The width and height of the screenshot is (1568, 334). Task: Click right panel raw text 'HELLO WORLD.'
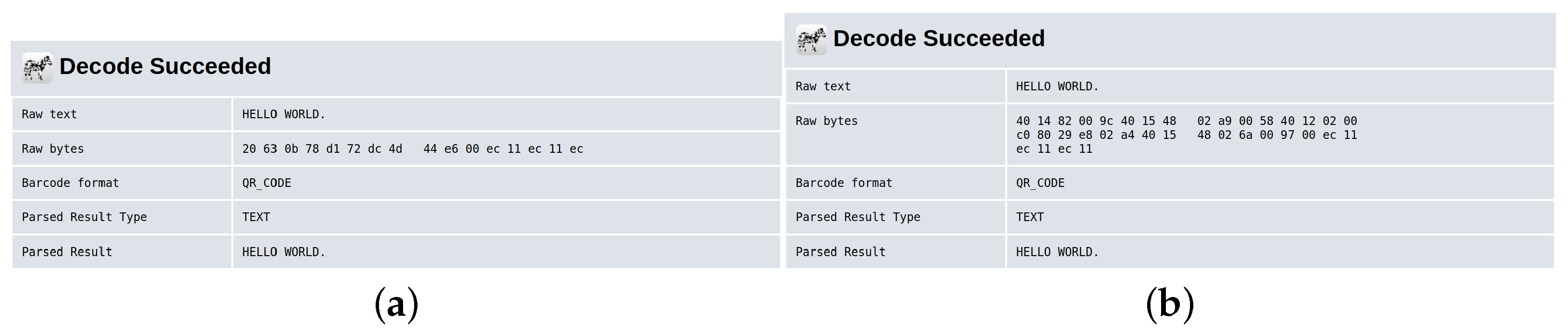click(x=1057, y=87)
